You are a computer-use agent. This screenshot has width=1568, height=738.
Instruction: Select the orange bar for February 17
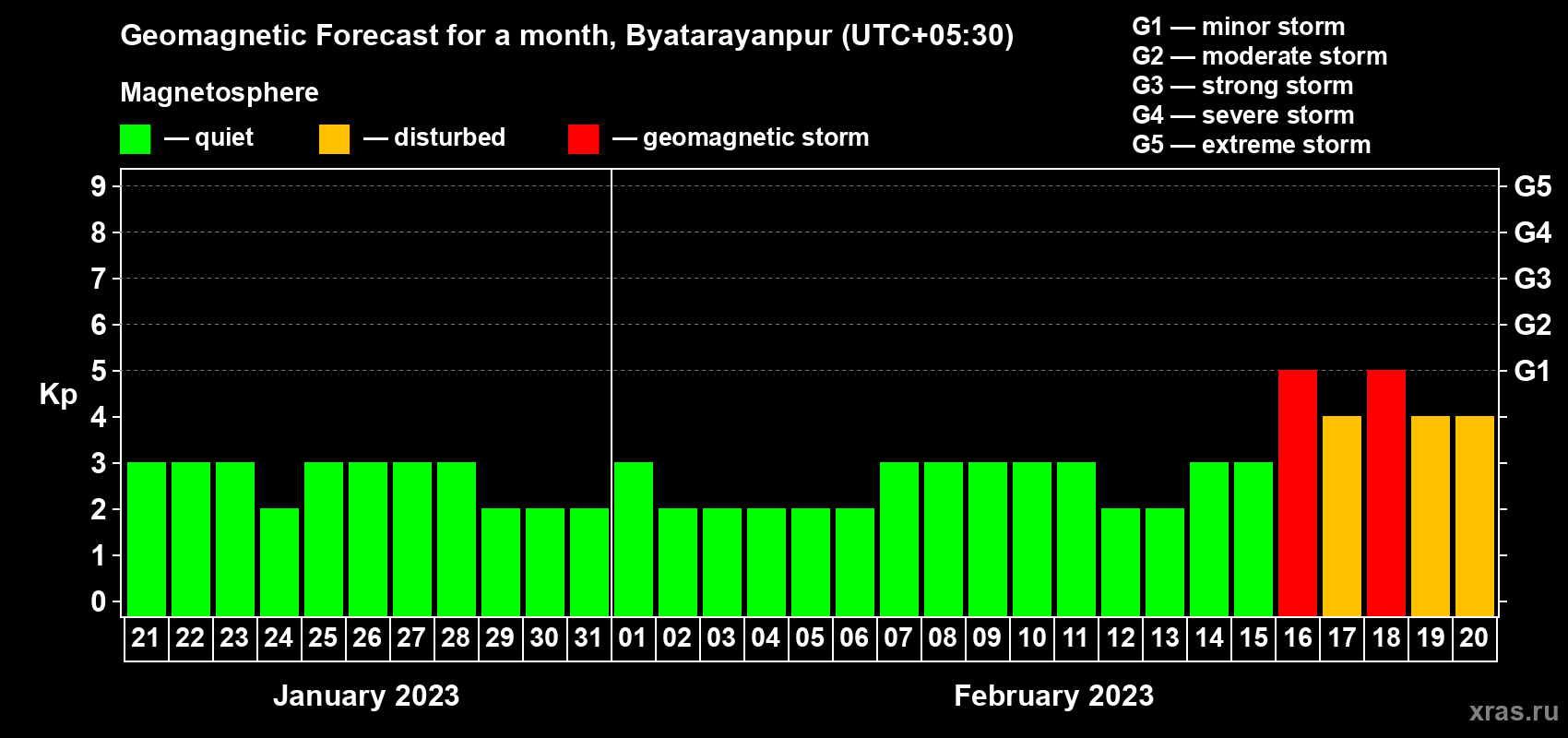[1342, 516]
